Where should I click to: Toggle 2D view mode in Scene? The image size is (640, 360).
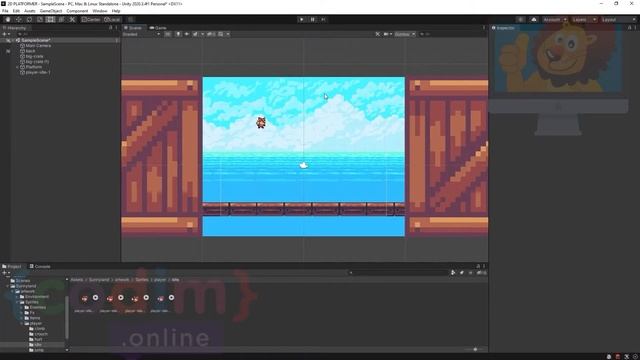[x=168, y=34]
